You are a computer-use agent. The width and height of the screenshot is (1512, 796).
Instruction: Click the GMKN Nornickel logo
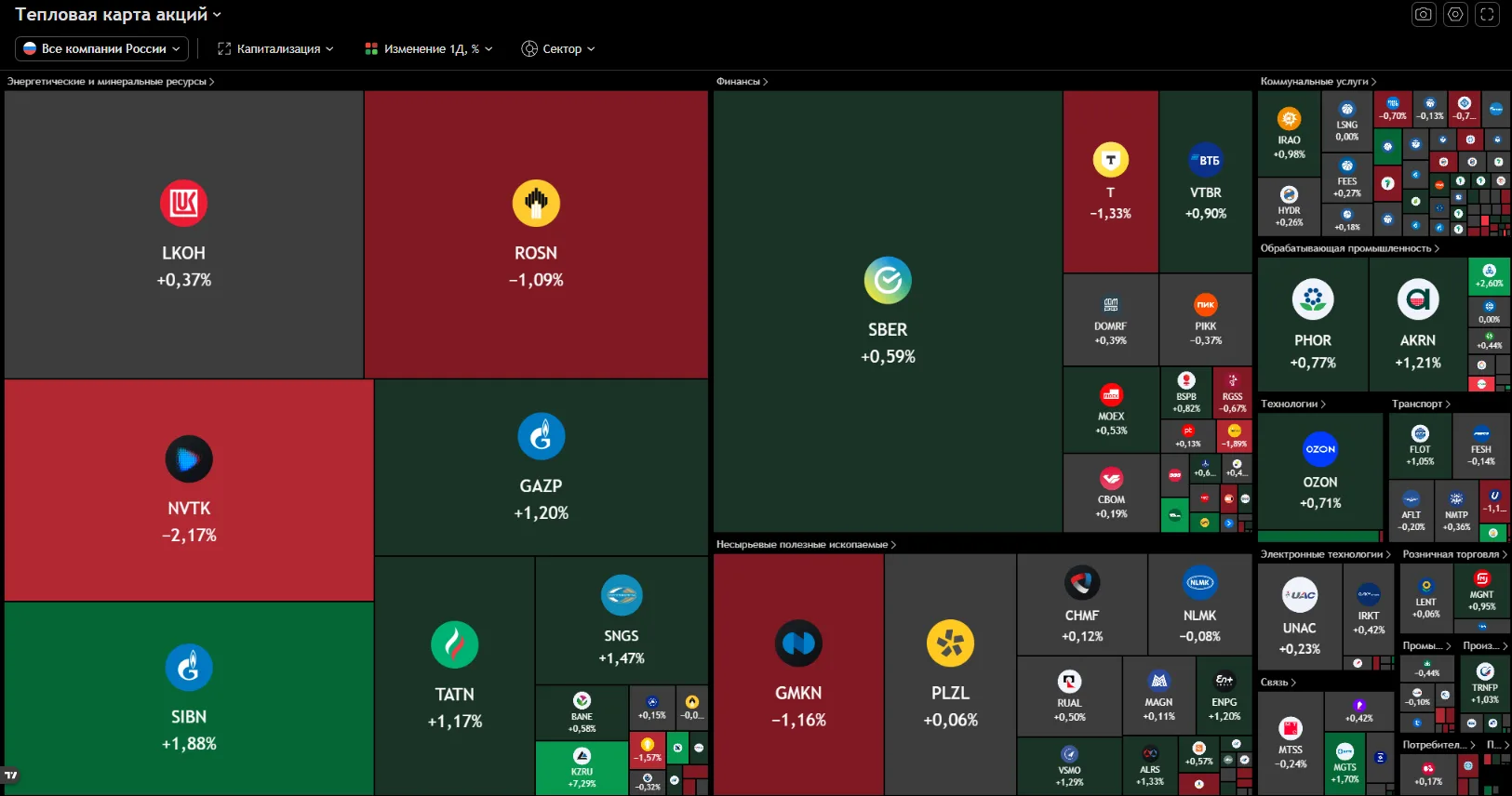[798, 643]
